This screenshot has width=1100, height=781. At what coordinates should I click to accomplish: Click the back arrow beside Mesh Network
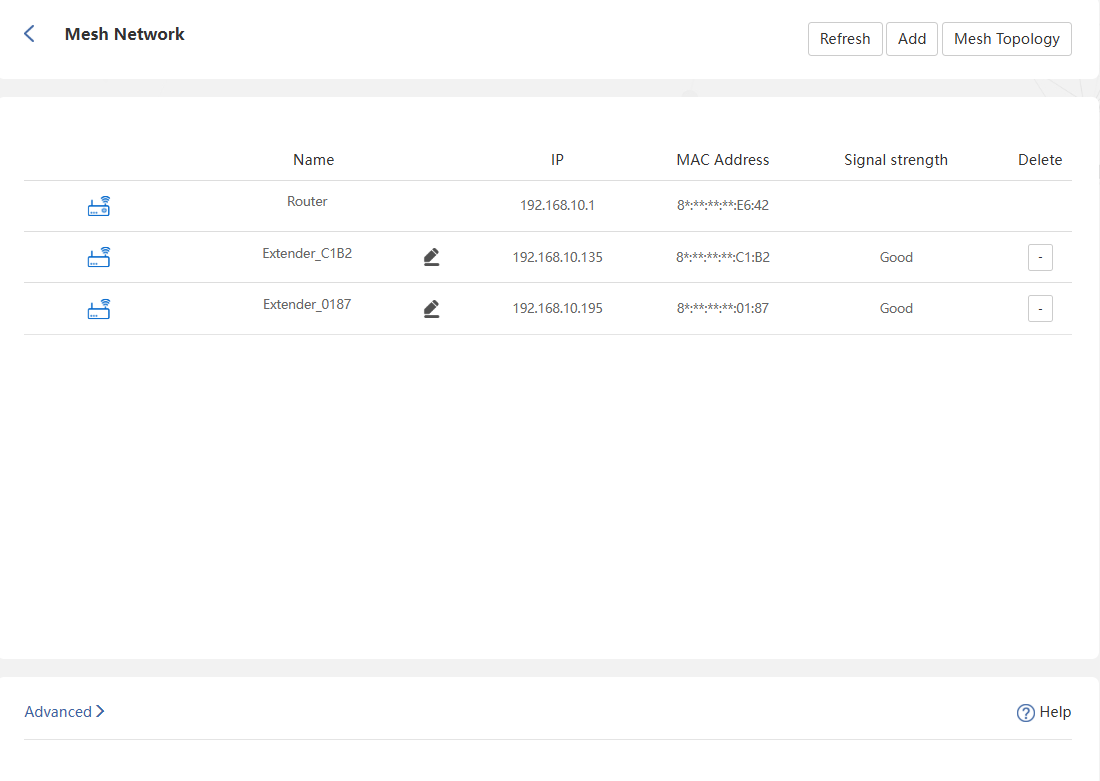29,34
